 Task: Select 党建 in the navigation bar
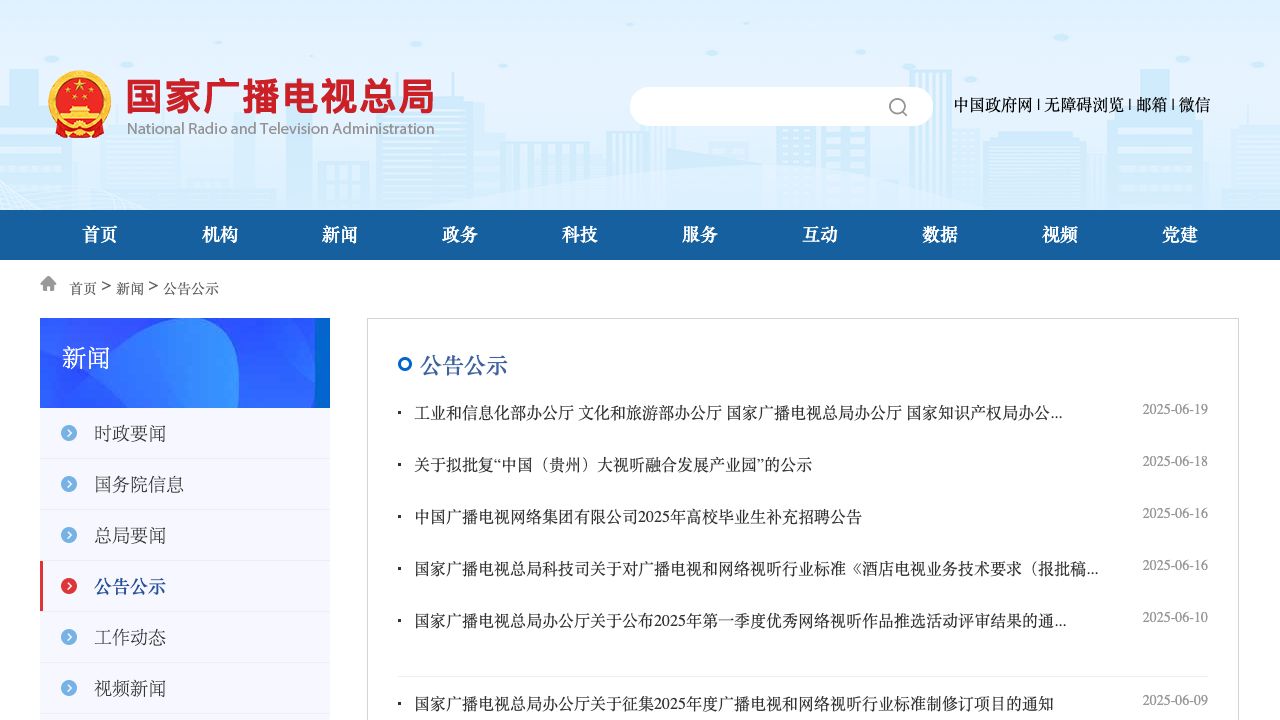[1180, 235]
